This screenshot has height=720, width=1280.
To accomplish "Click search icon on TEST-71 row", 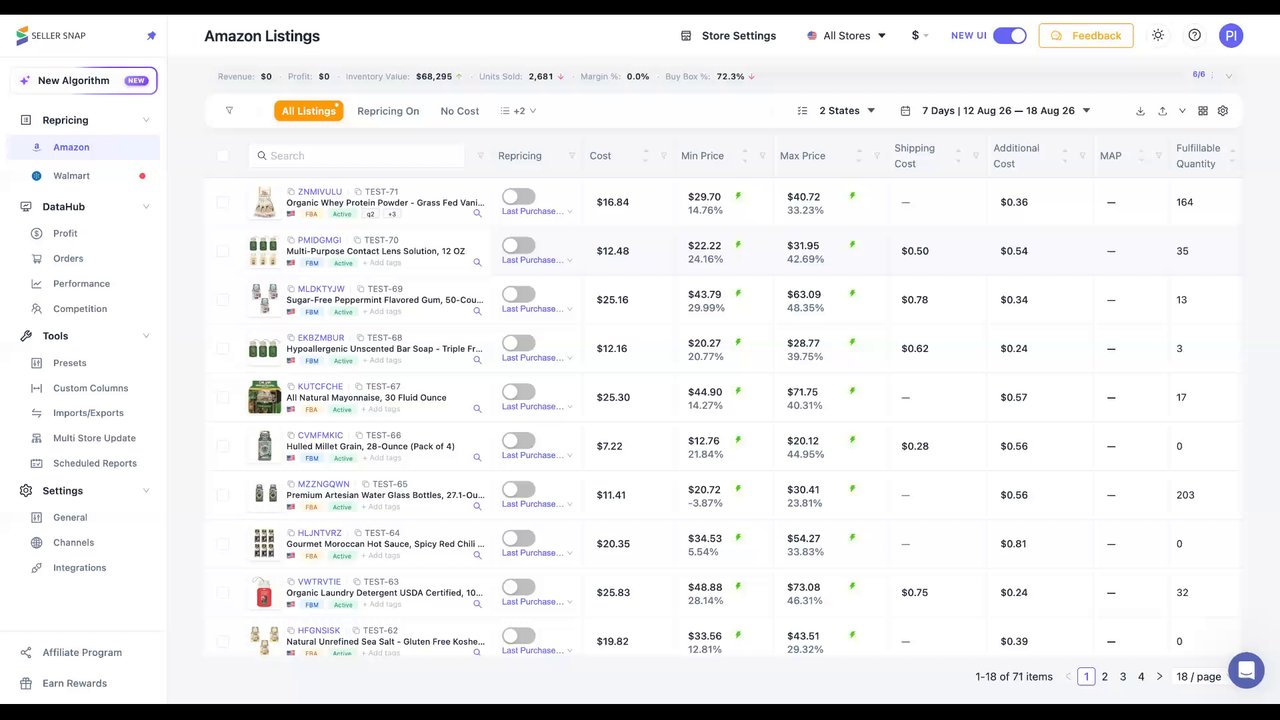I will 477,213.
